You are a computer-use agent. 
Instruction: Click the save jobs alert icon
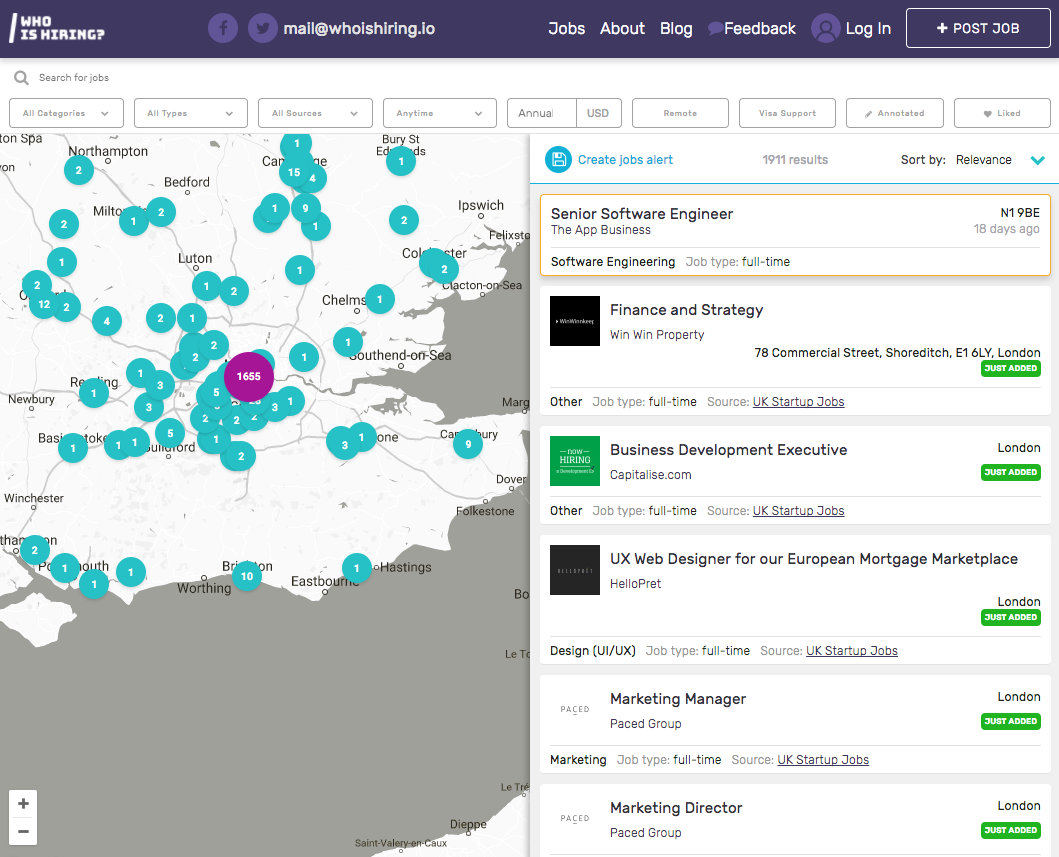click(558, 159)
